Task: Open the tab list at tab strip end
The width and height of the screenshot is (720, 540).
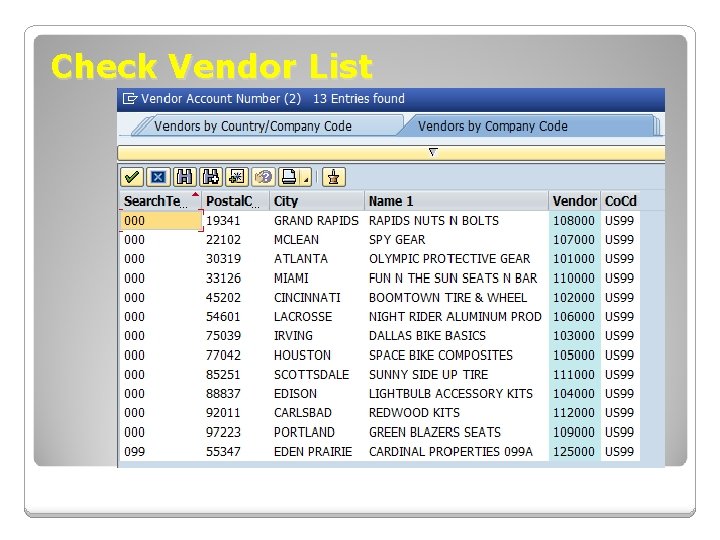Action: point(658,126)
